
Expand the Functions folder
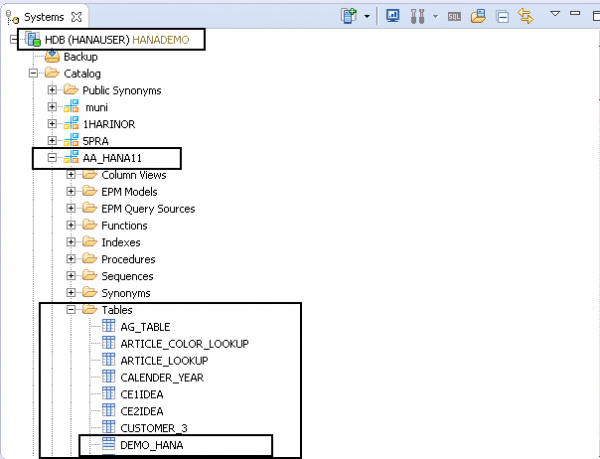pos(71,225)
